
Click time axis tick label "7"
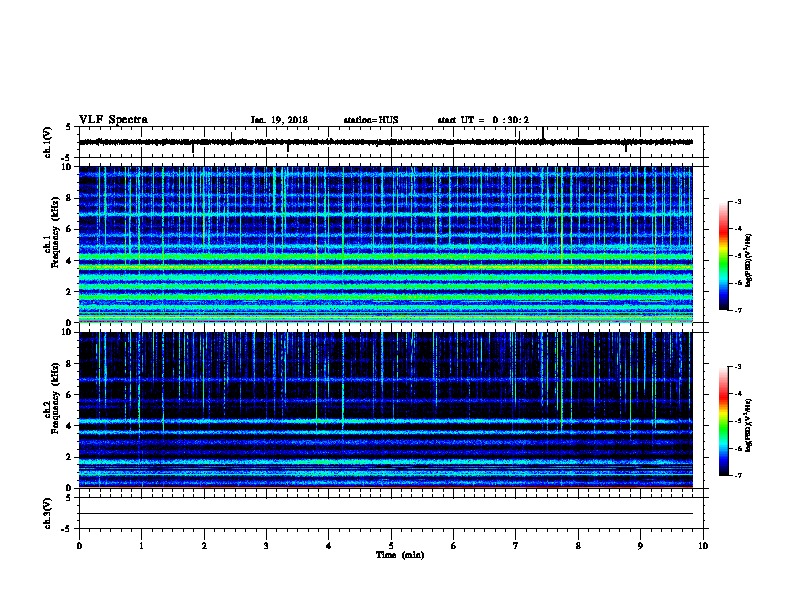(516, 545)
